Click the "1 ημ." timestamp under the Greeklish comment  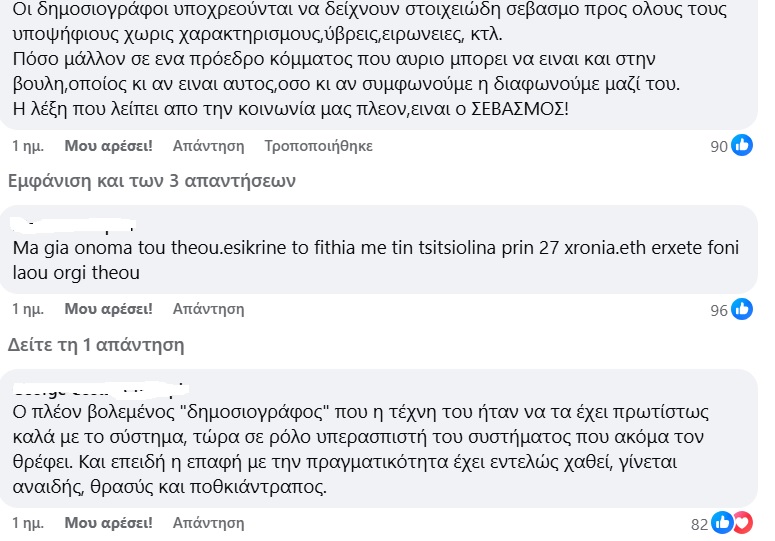[x=26, y=309]
